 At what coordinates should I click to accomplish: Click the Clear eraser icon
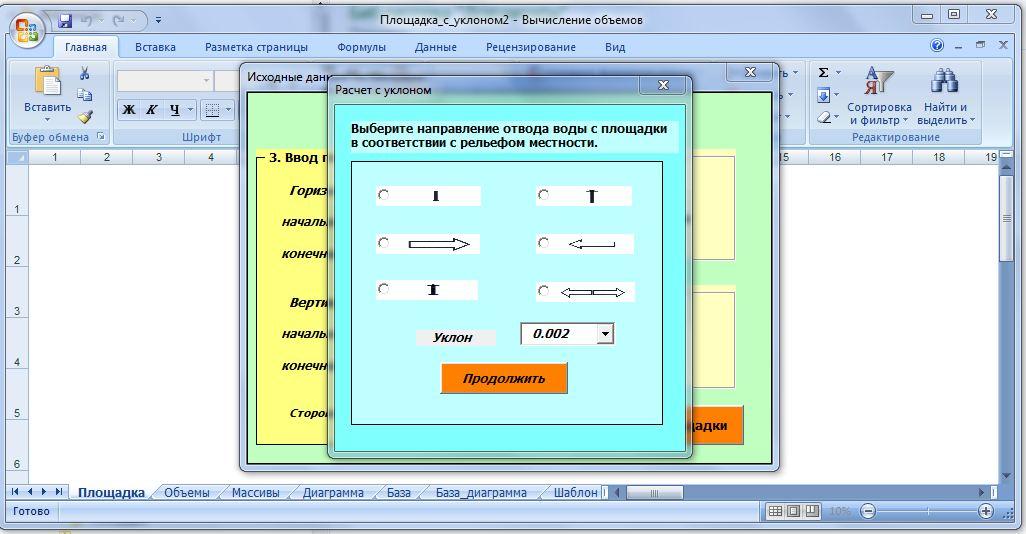tap(824, 118)
